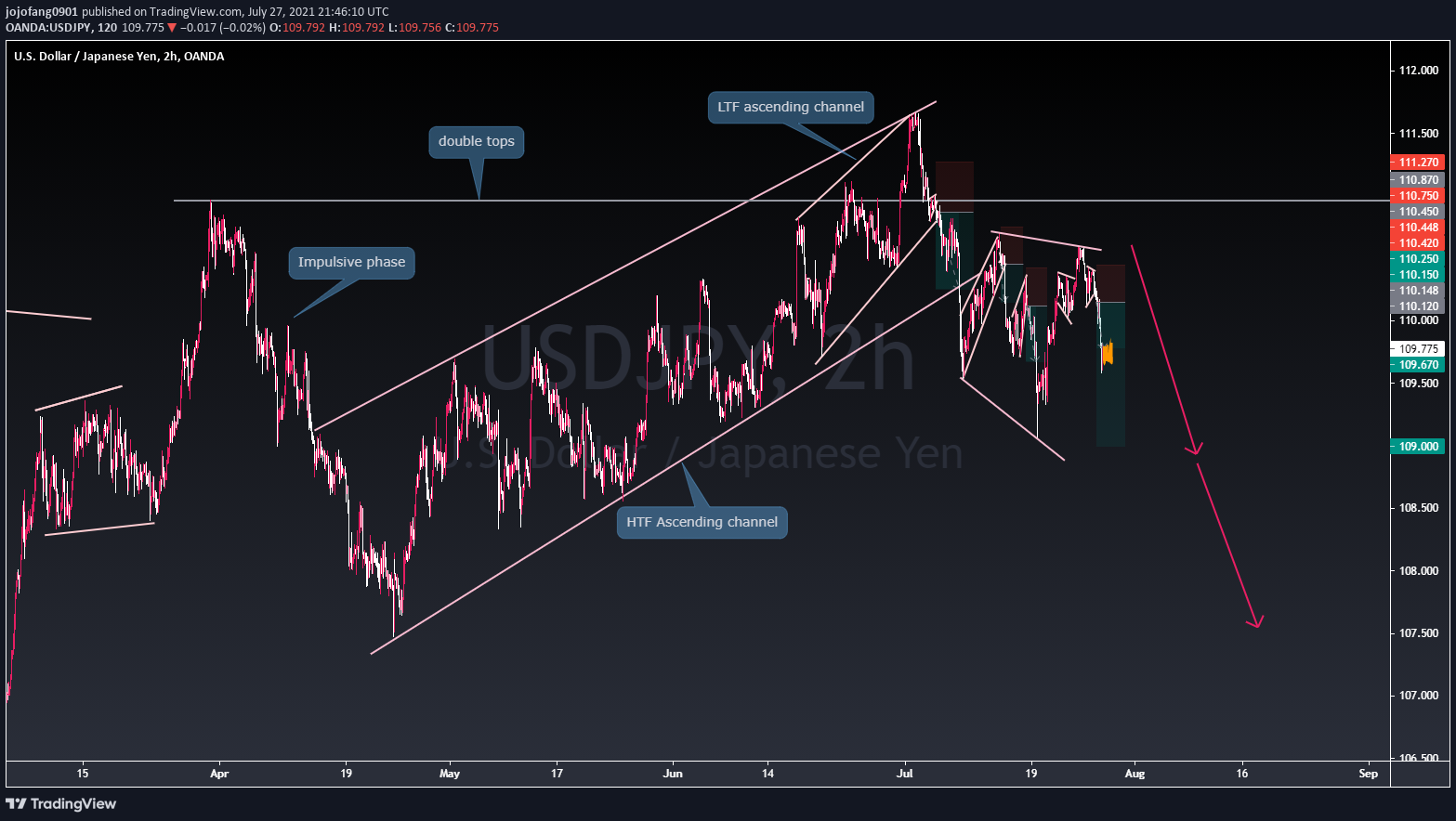Click the TradingView logo at bottom left
1456x821 pixels.
point(61,803)
